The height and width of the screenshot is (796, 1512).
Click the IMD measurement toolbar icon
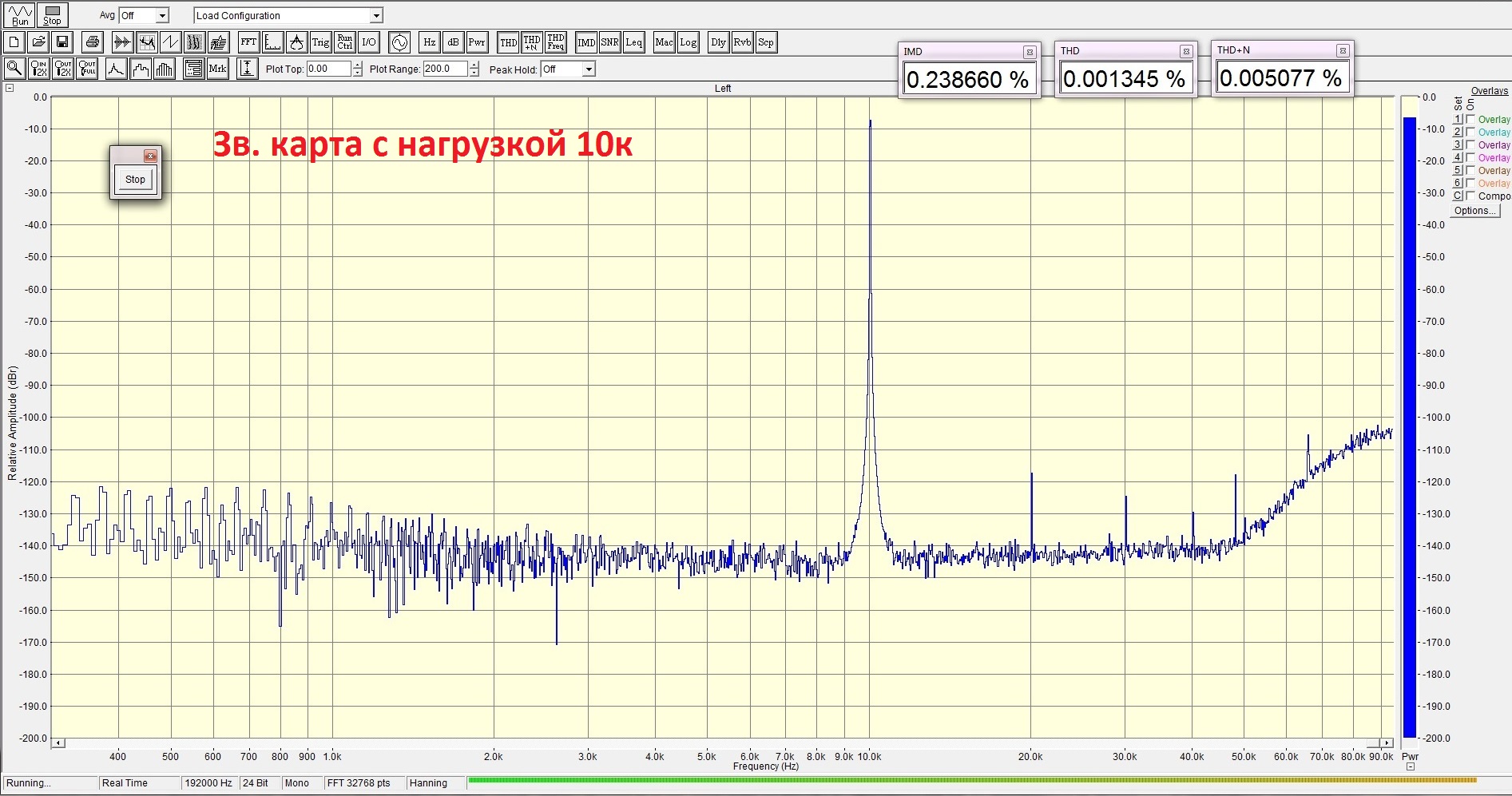click(x=586, y=42)
